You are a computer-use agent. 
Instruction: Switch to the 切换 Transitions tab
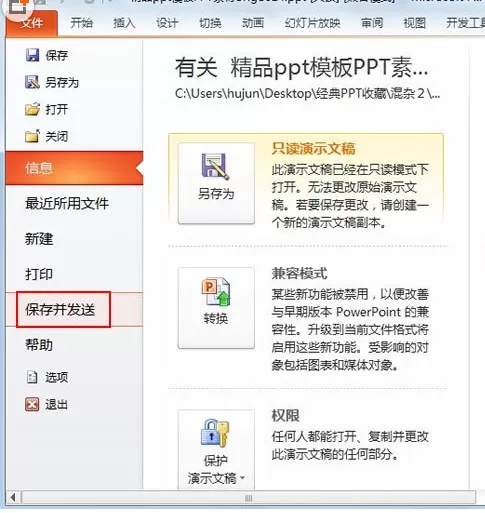pos(210,23)
